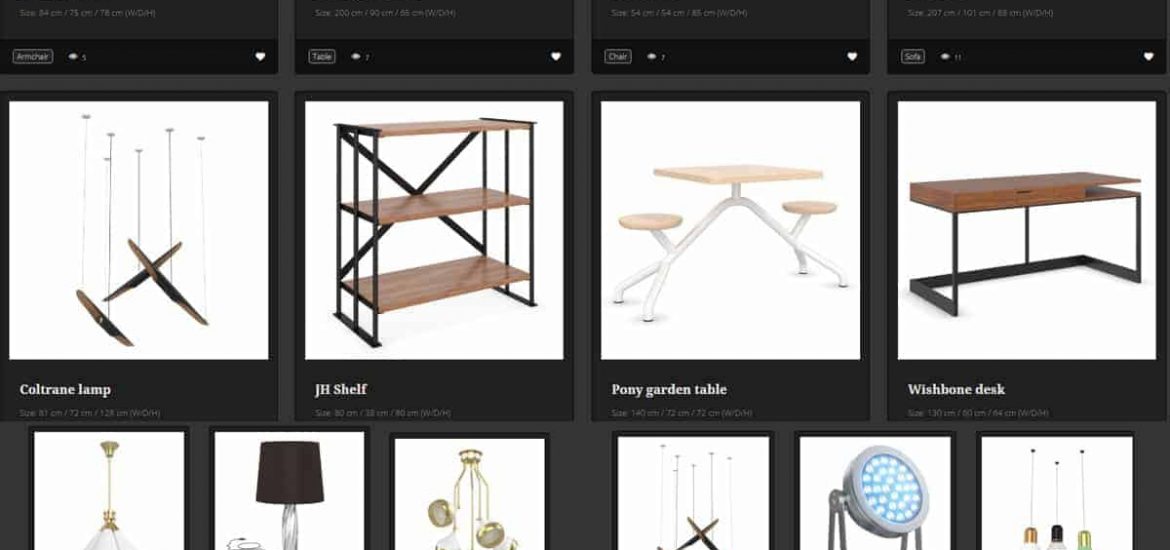Open the Coltrane lamp title link
Screen dimensions: 1170x550
[x=65, y=390]
